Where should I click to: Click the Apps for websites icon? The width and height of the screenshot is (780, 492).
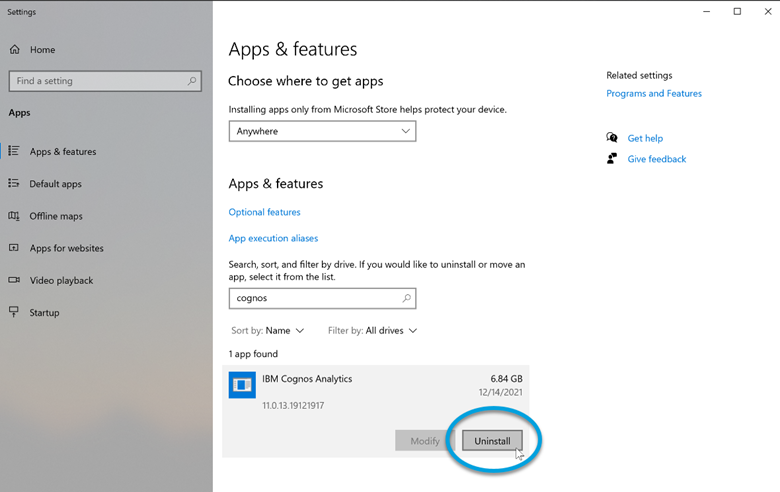tap(14, 247)
